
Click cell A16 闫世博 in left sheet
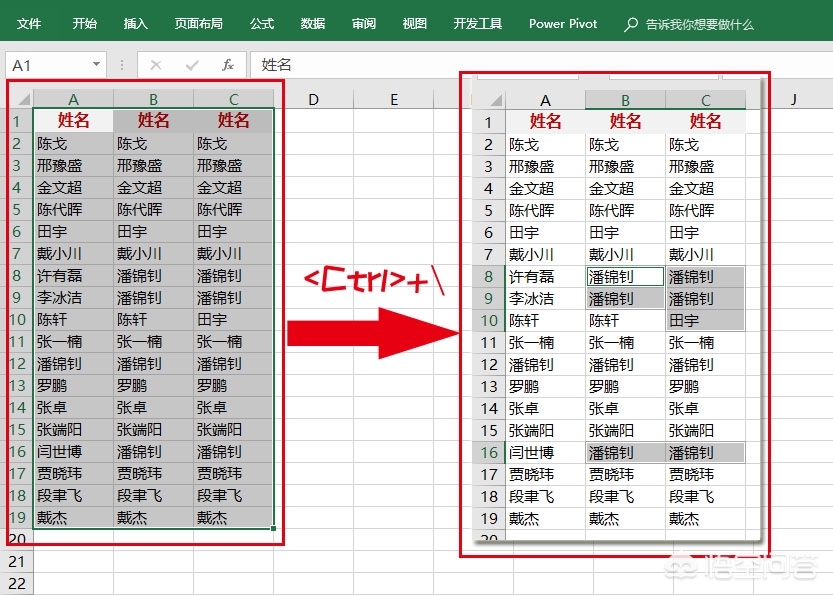[73, 452]
